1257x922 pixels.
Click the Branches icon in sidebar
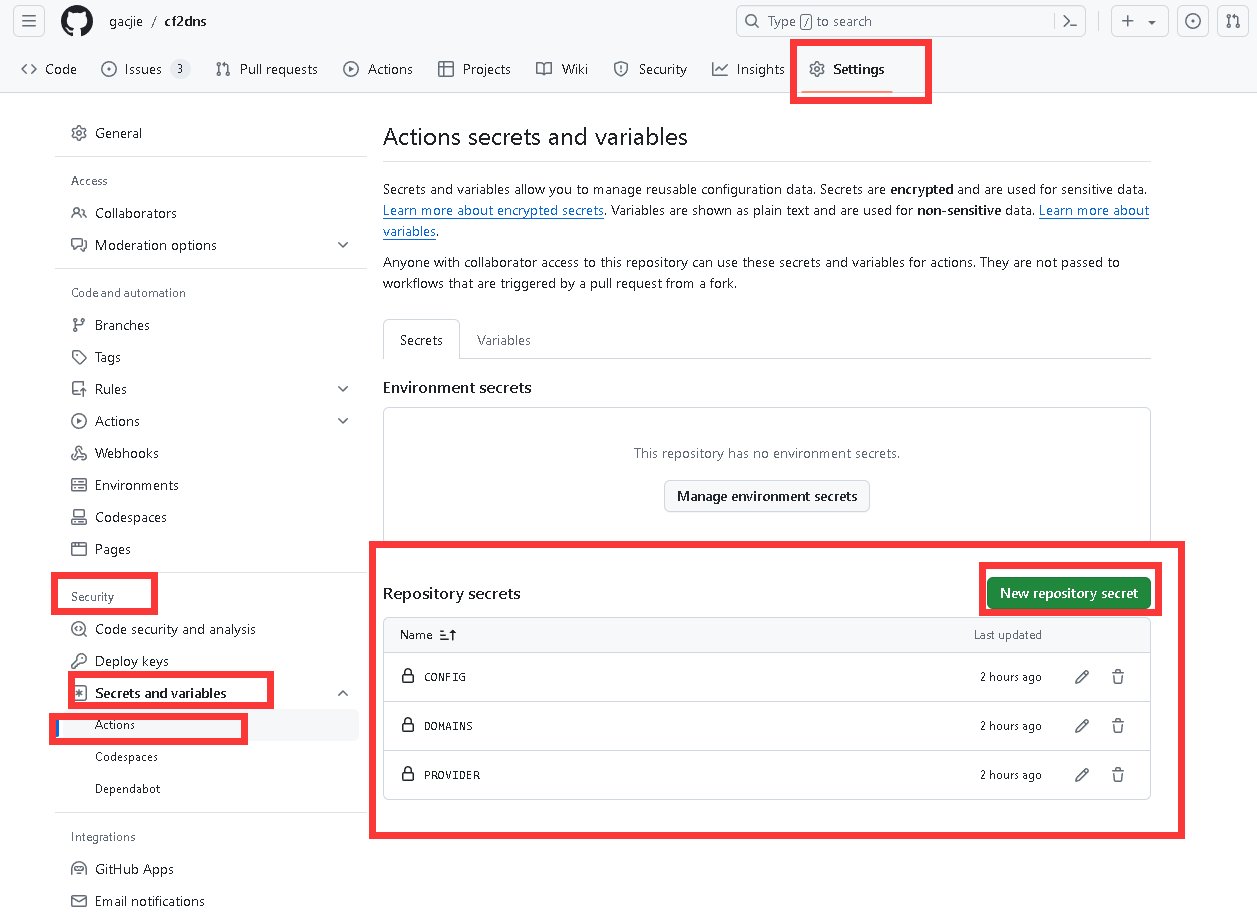tap(79, 325)
